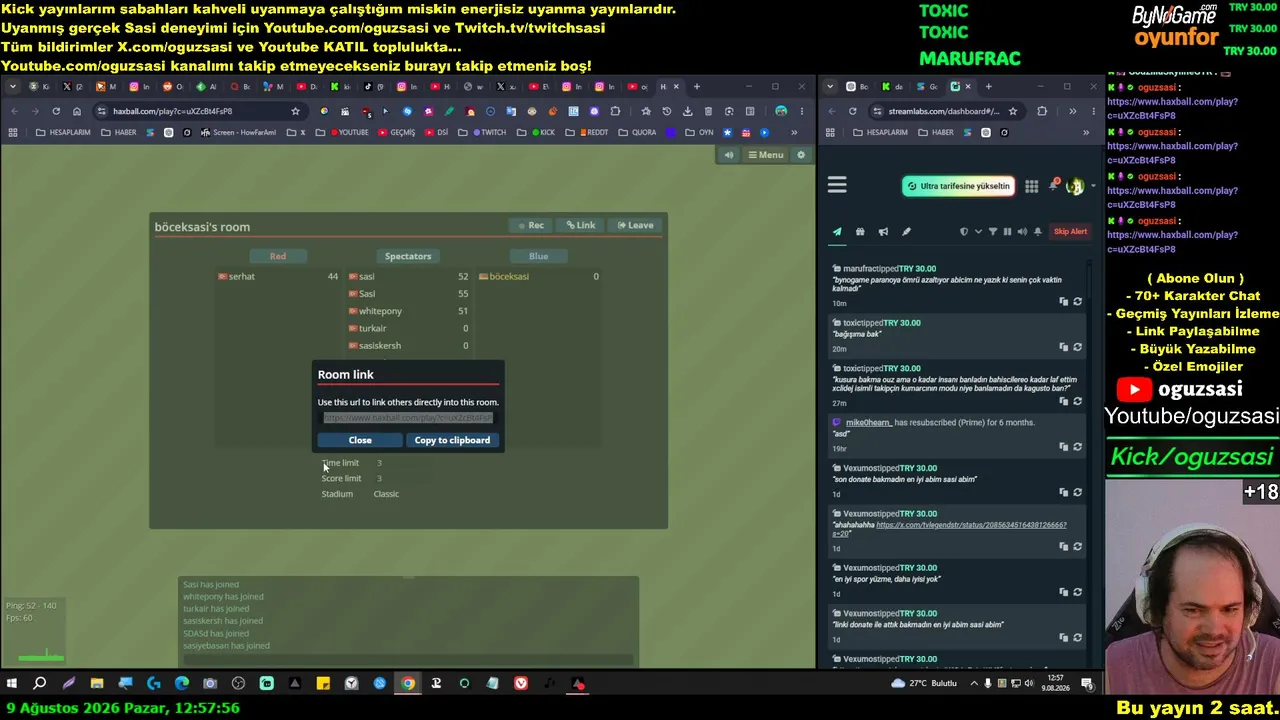The image size is (1280, 720).
Task: Open HaxBall settings gear
Action: (800, 155)
